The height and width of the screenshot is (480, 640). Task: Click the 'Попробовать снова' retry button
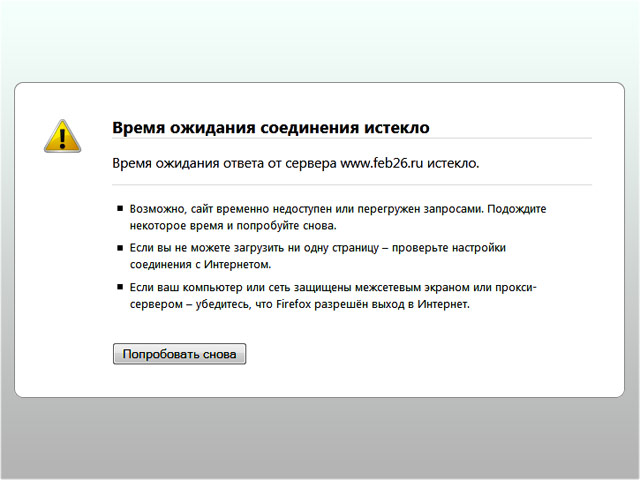pyautogui.click(x=180, y=354)
